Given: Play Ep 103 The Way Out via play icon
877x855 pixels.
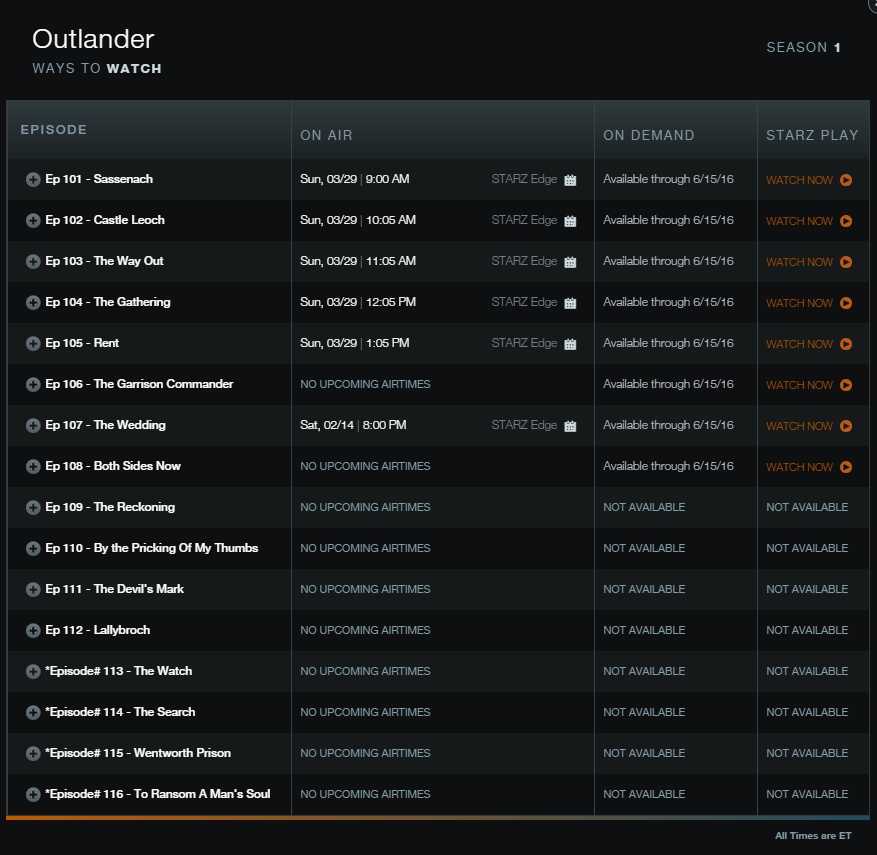Looking at the screenshot, I should [846, 262].
